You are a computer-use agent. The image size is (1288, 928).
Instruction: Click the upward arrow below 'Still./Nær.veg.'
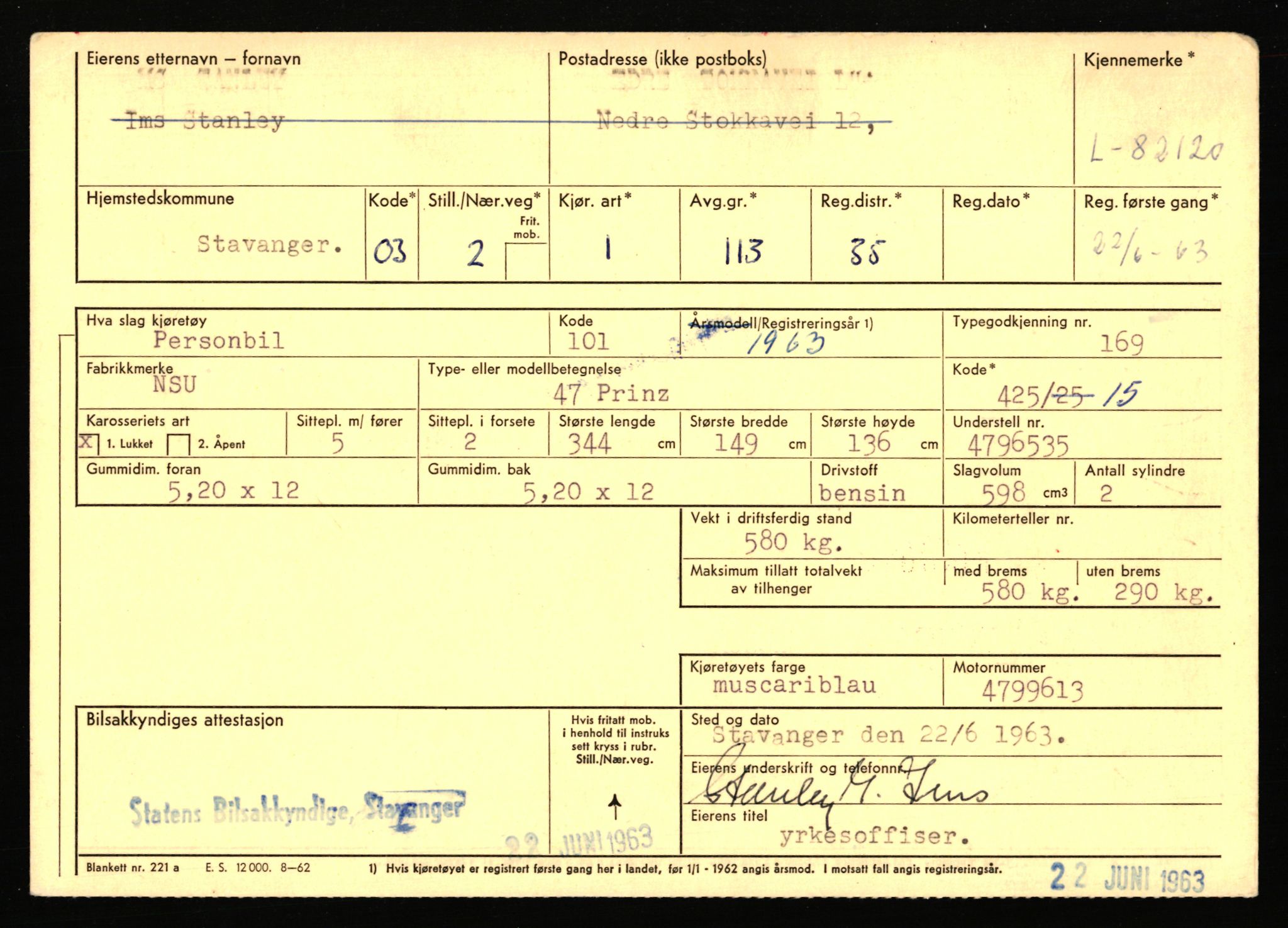tap(614, 807)
